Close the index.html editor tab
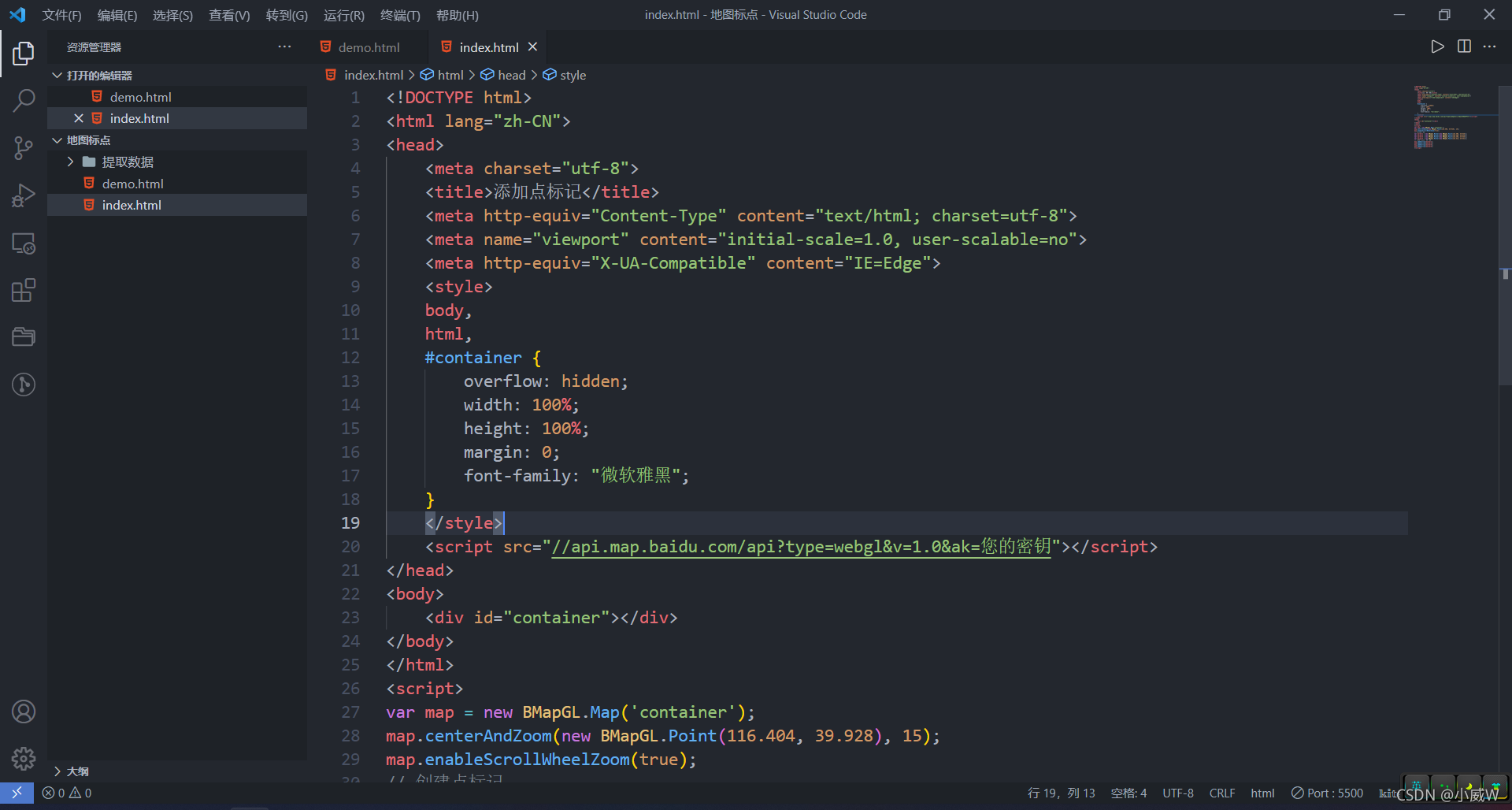 533,46
